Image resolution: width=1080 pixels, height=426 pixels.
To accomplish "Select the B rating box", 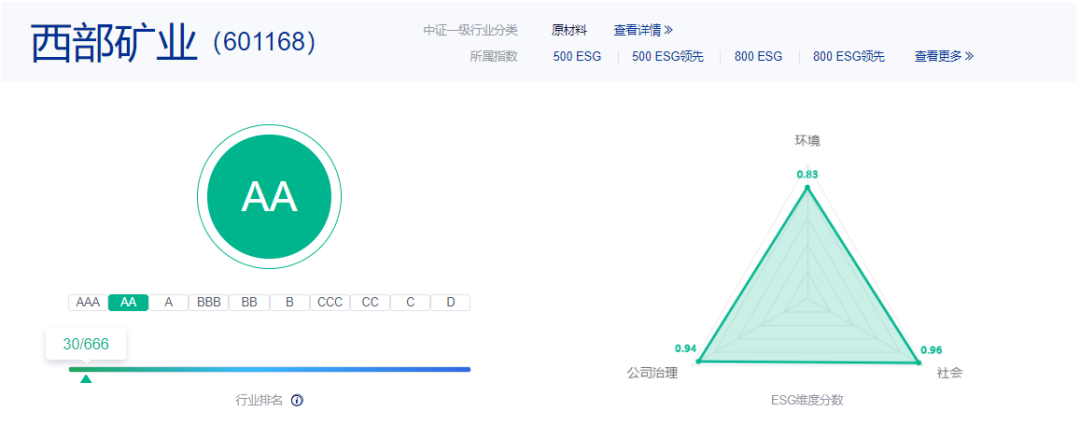I will tap(289, 303).
